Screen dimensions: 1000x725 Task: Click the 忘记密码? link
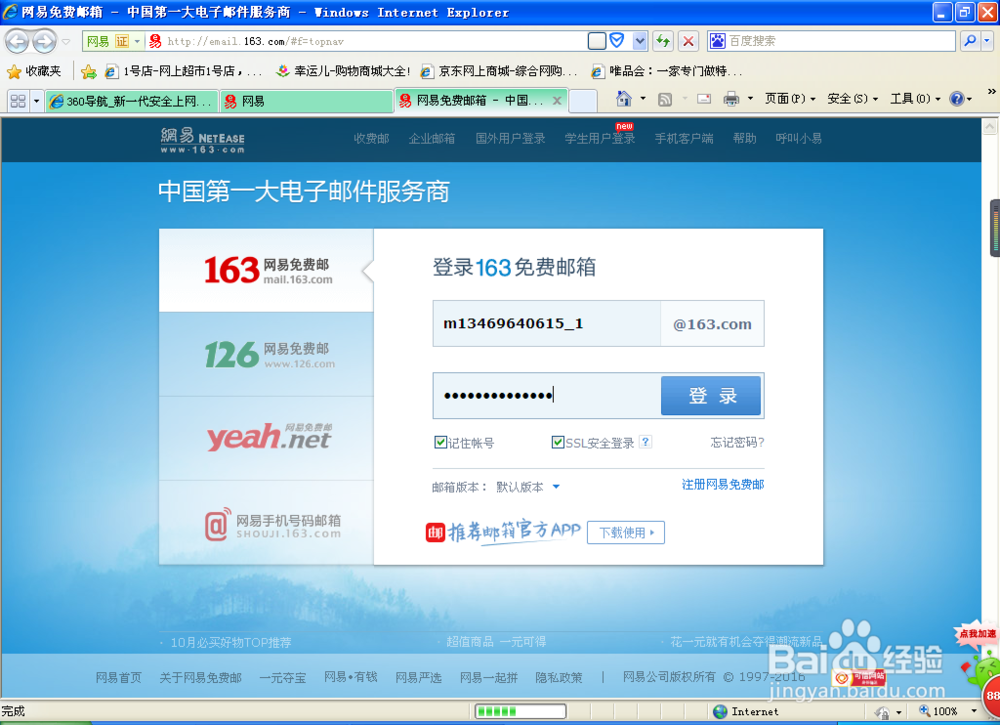pyautogui.click(x=737, y=443)
